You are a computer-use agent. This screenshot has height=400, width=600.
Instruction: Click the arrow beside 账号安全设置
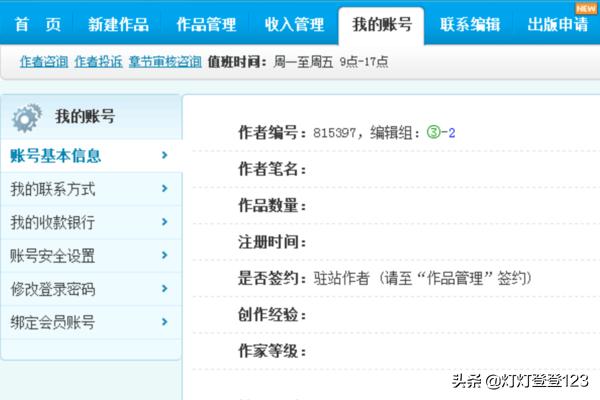[x=163, y=255]
